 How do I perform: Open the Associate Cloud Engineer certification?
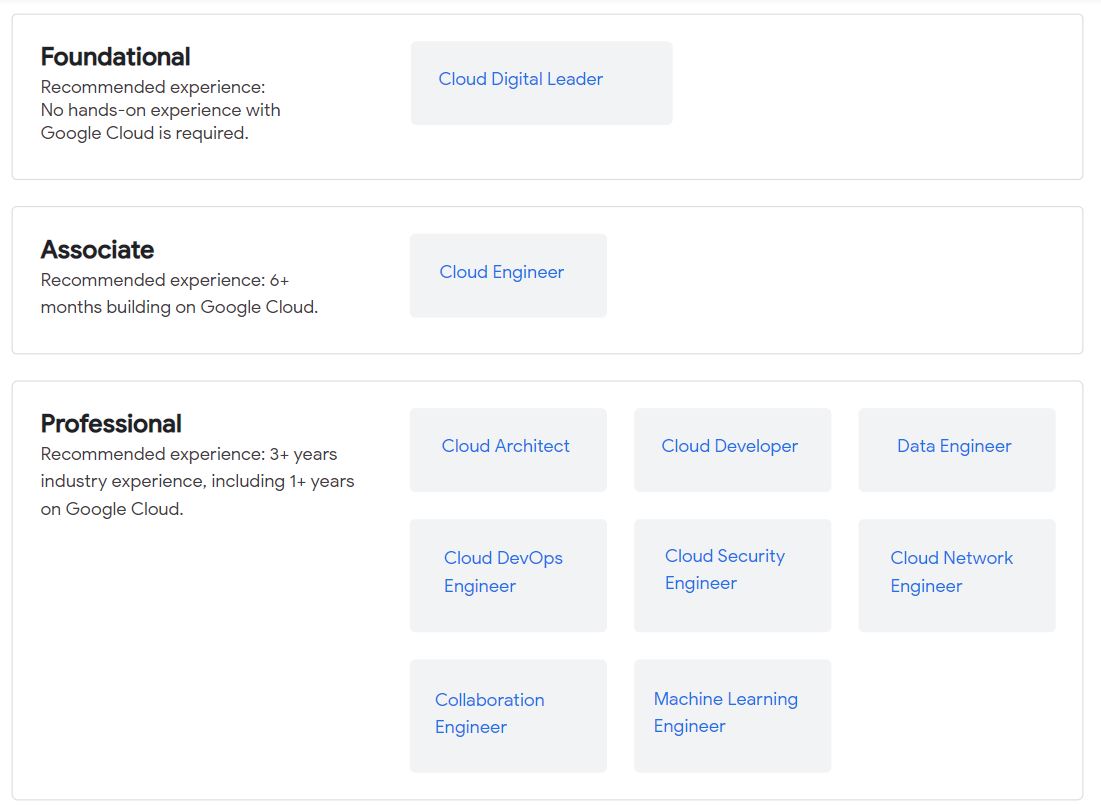508,275
